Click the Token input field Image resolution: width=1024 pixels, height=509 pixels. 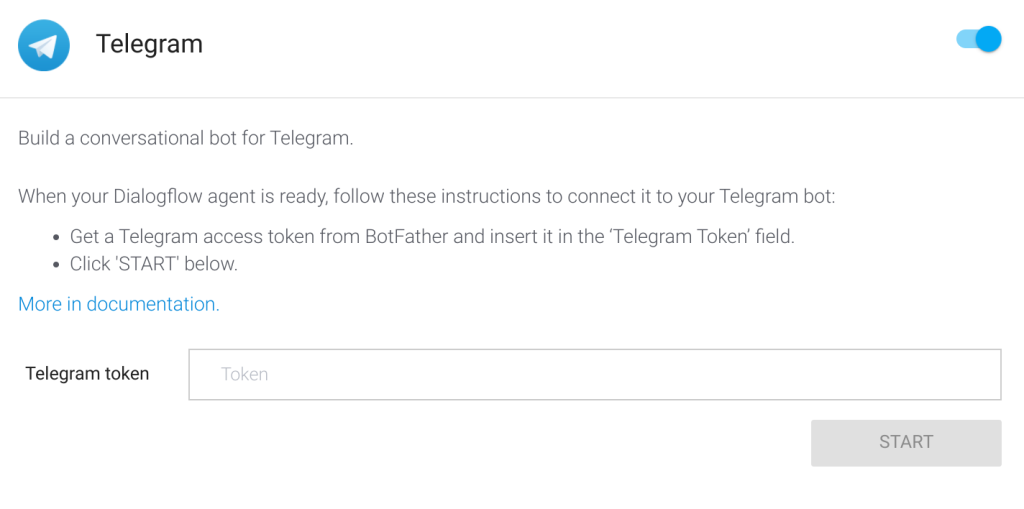coord(595,374)
